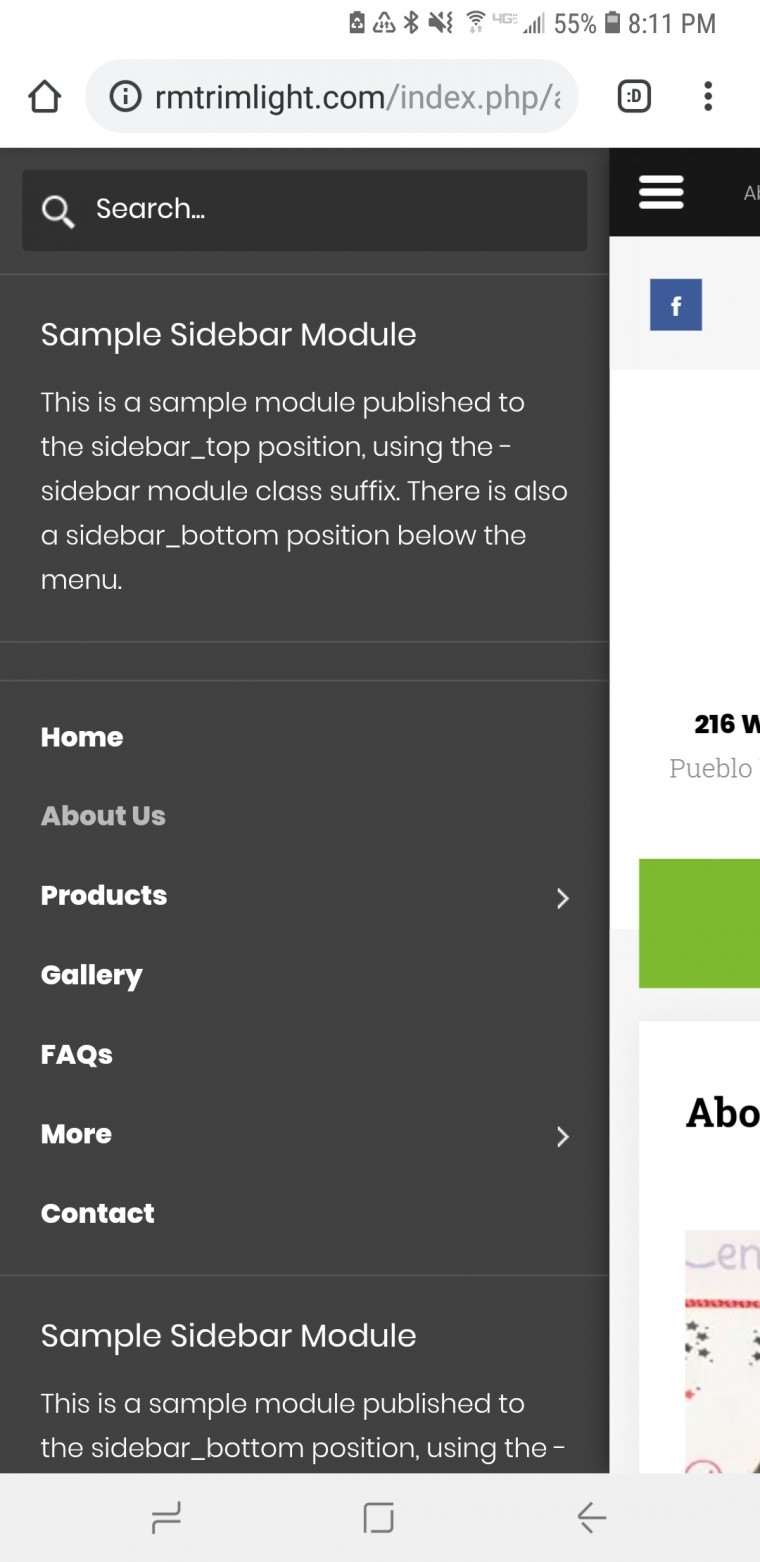
Task: Open the Facebook social icon
Action: point(676,305)
